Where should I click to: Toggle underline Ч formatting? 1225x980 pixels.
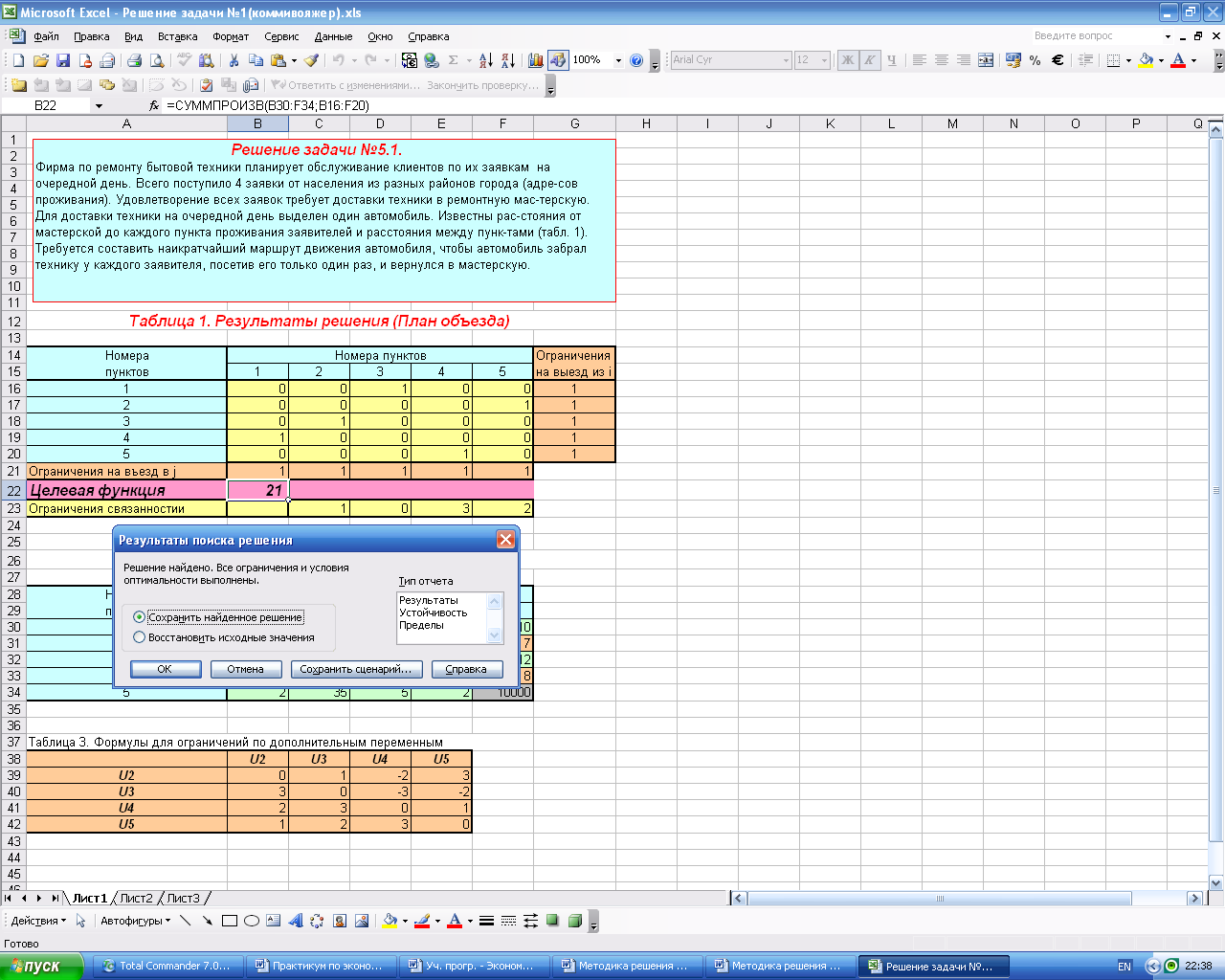point(892,60)
